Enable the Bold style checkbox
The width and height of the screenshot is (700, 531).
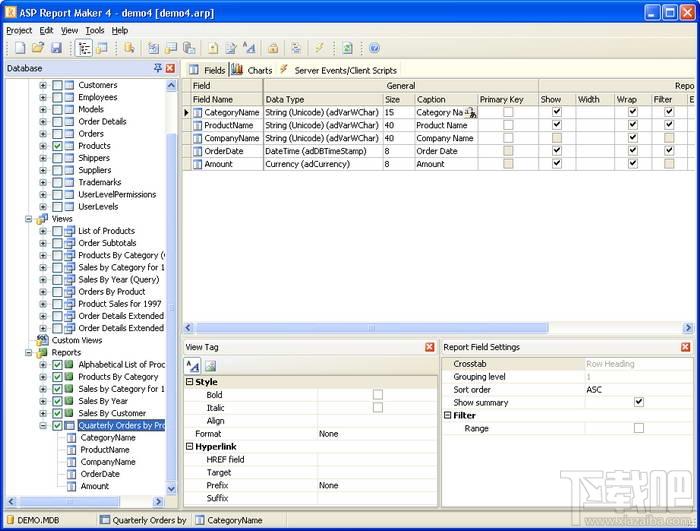[378, 395]
